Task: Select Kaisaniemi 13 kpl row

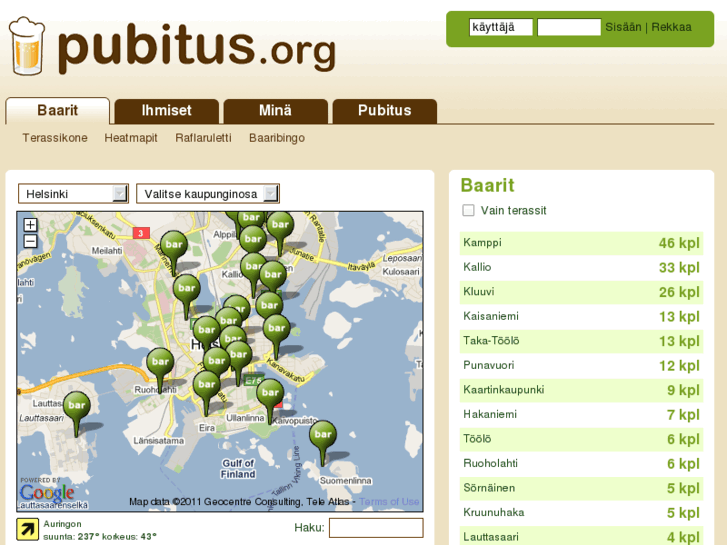Action: coord(581,317)
